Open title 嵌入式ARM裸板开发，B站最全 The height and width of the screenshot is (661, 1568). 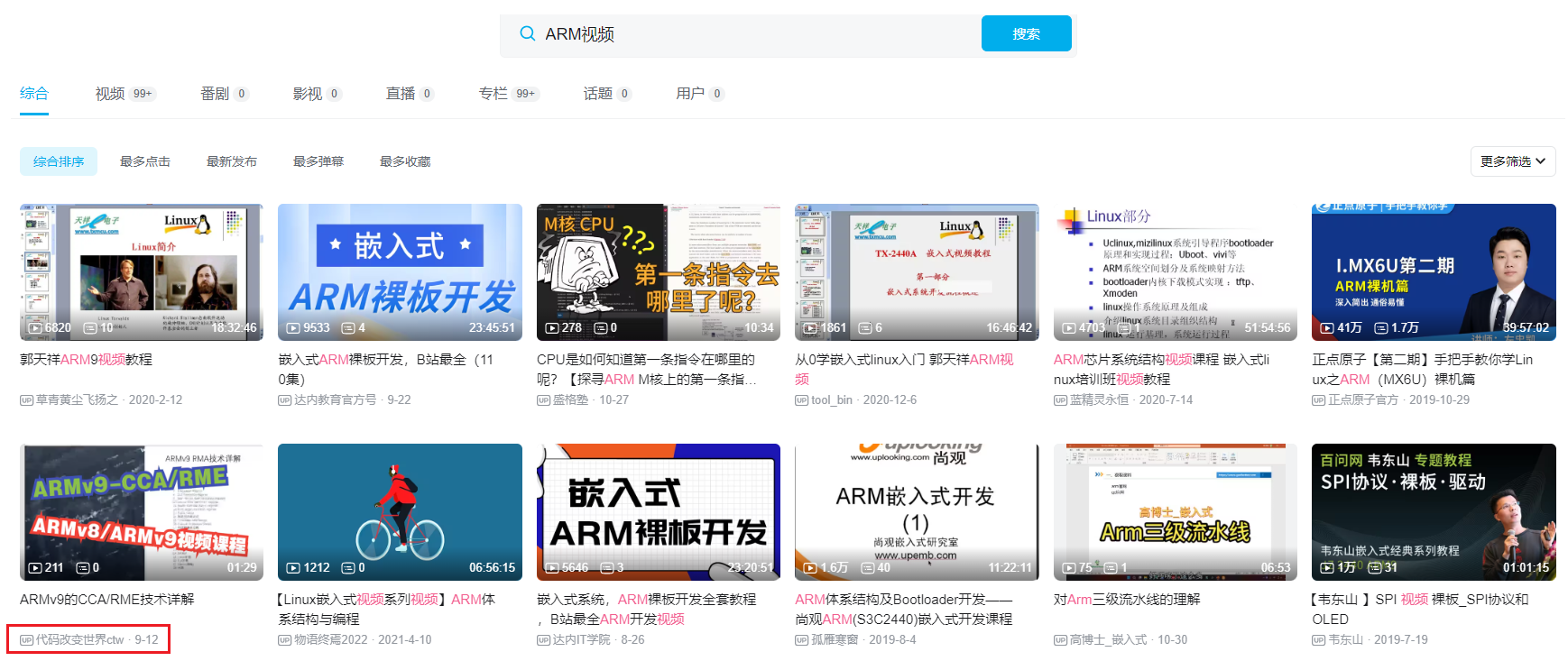[x=386, y=369]
